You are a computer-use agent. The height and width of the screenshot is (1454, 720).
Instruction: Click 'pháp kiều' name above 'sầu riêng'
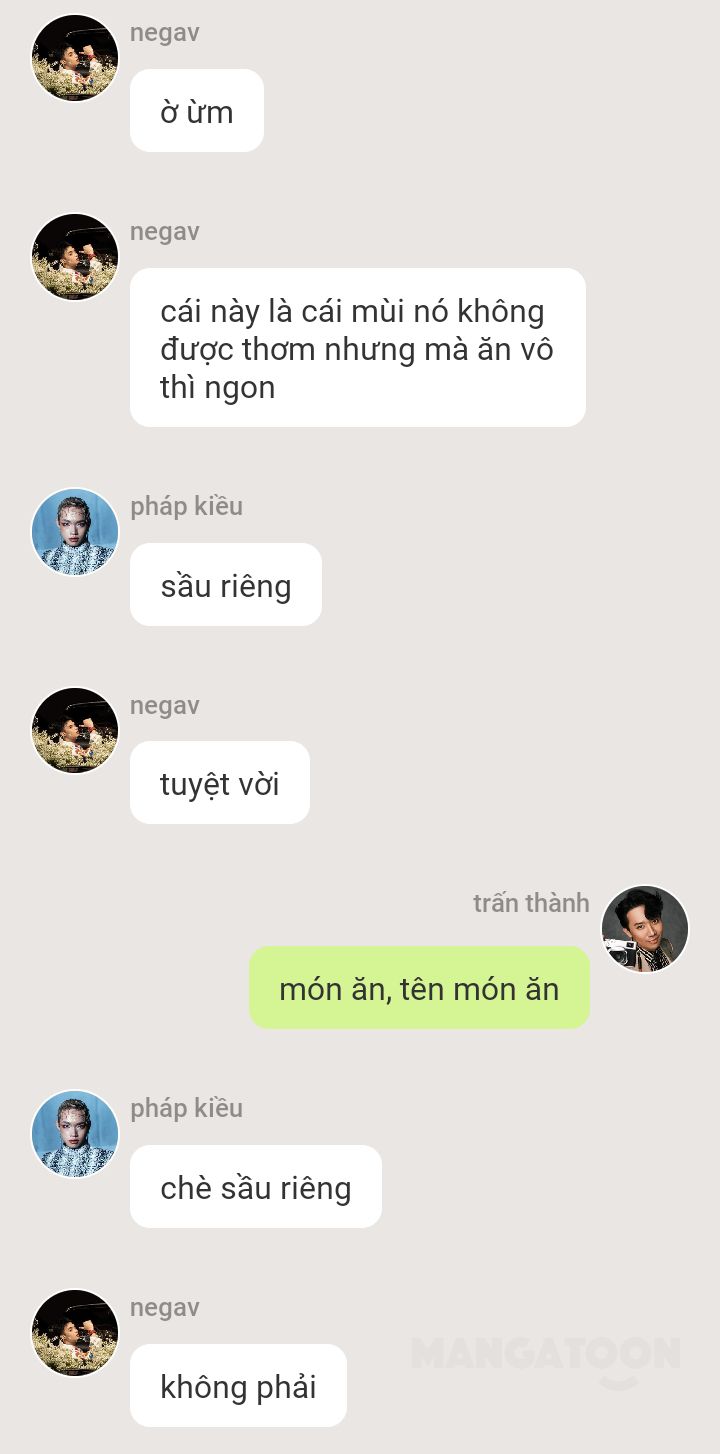tap(187, 507)
